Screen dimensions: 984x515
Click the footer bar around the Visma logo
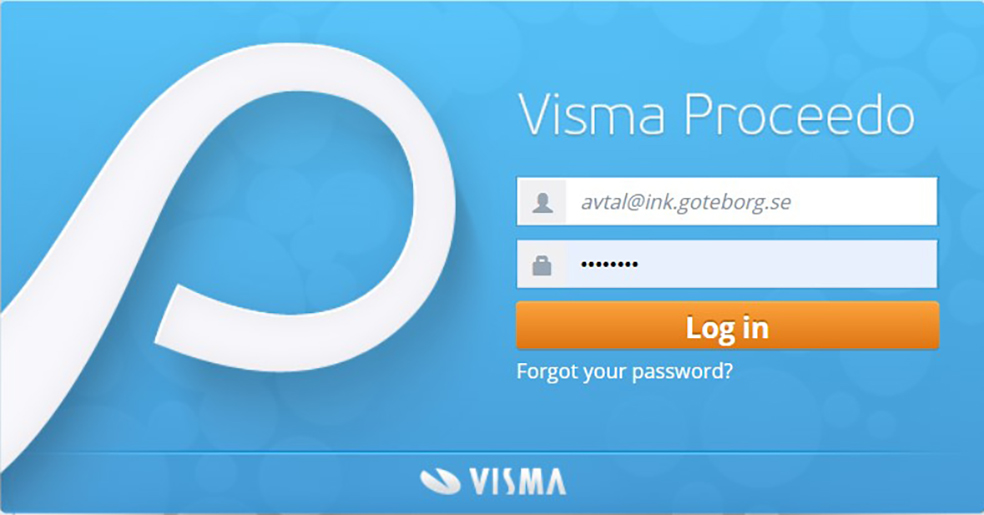tap(492, 482)
